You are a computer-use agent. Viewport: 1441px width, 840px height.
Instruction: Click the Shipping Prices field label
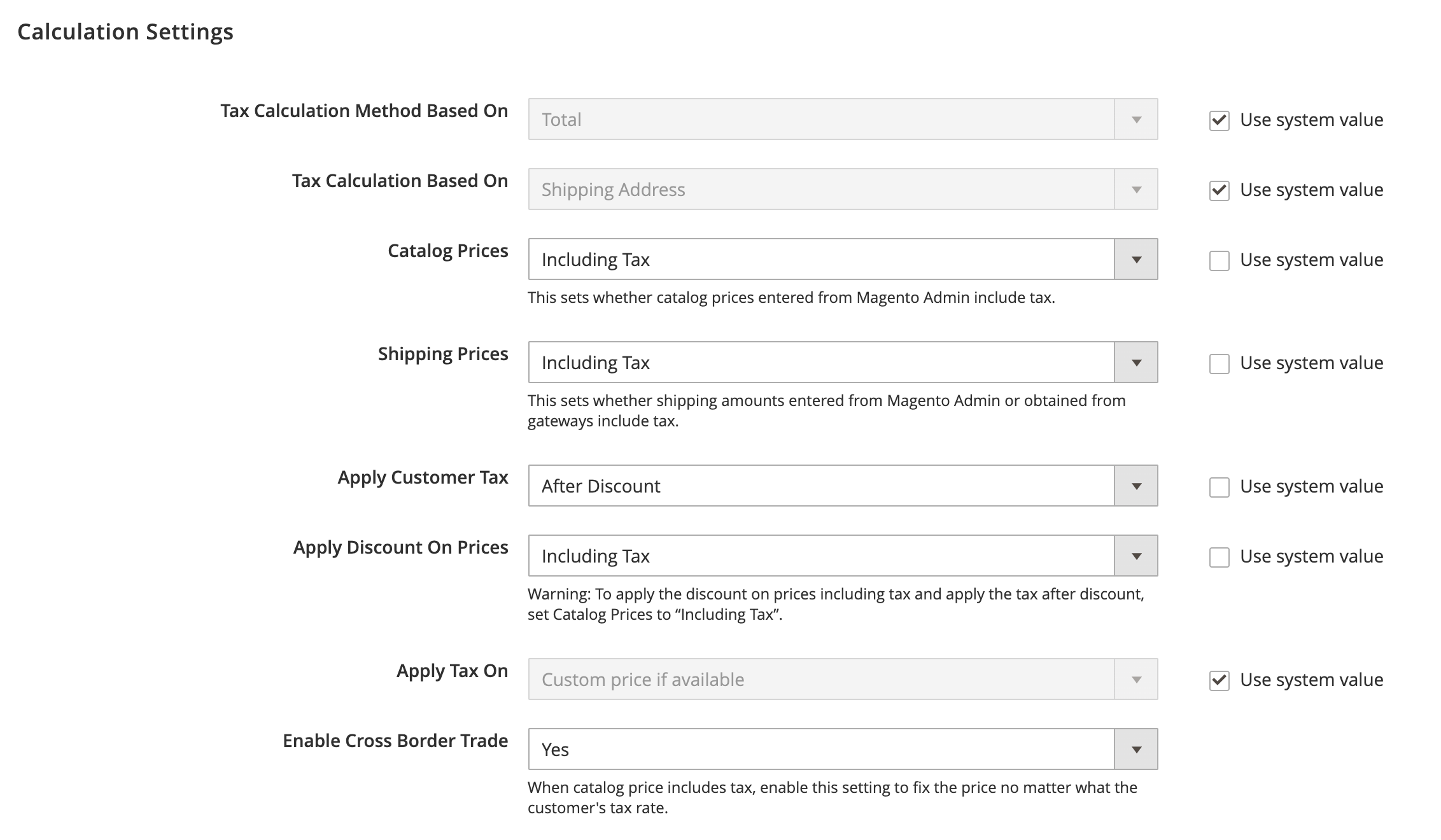coord(442,354)
